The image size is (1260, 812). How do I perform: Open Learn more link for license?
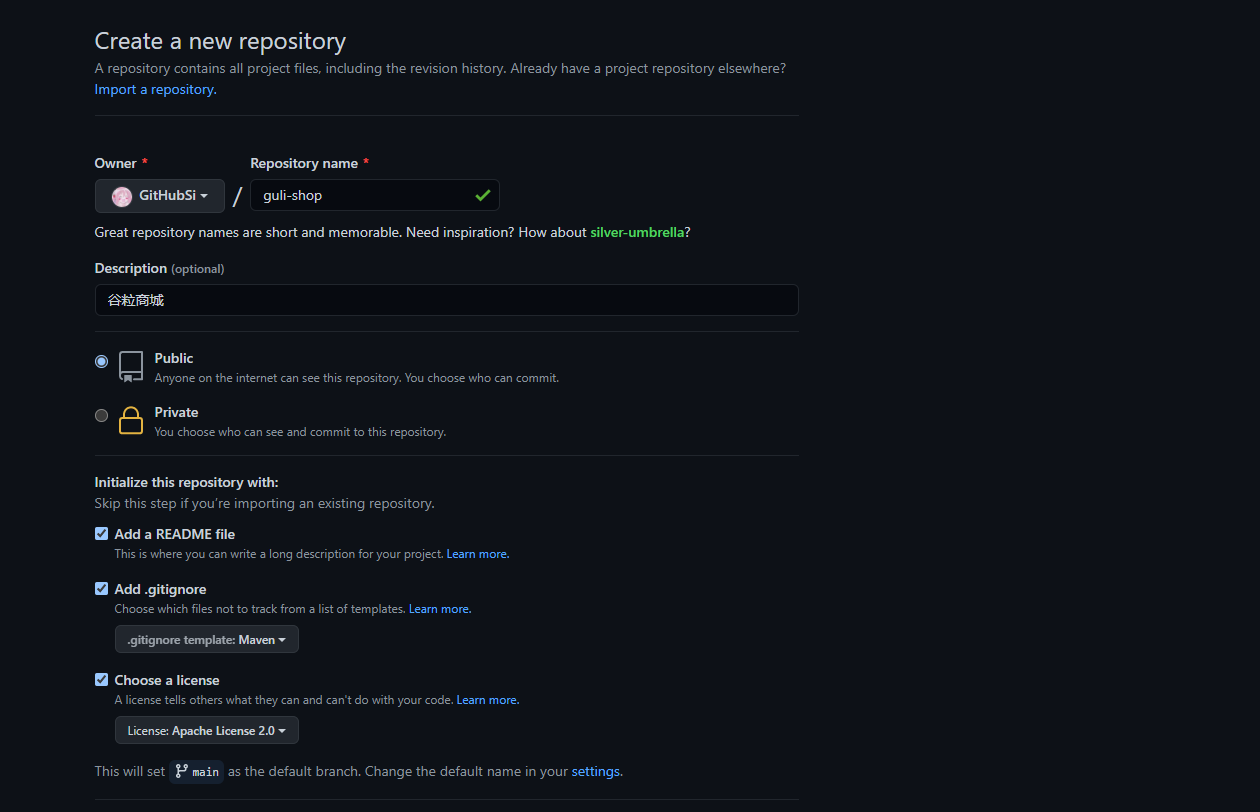(488, 700)
